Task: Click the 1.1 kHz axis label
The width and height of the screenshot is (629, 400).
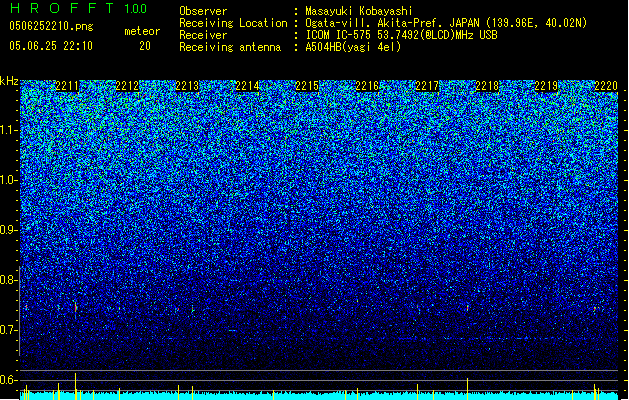Action: (9, 131)
